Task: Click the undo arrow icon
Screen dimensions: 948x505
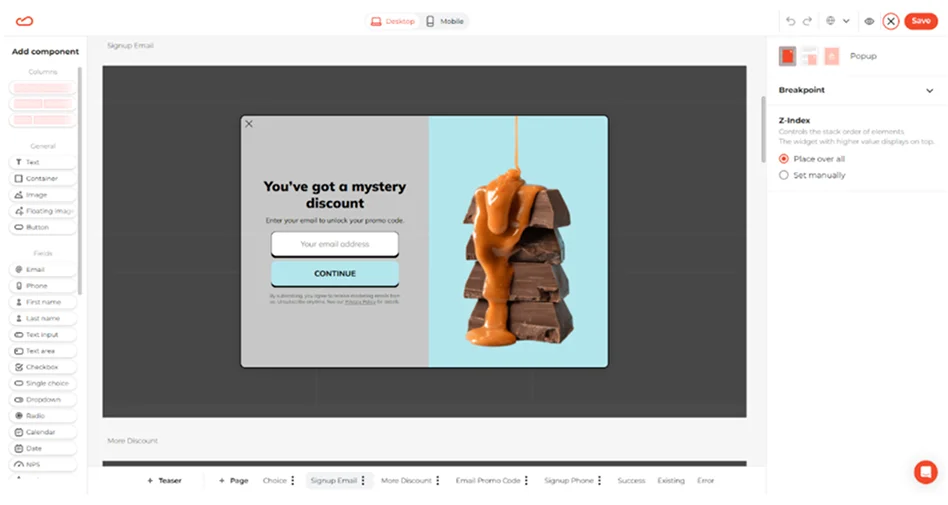Action: (x=791, y=21)
